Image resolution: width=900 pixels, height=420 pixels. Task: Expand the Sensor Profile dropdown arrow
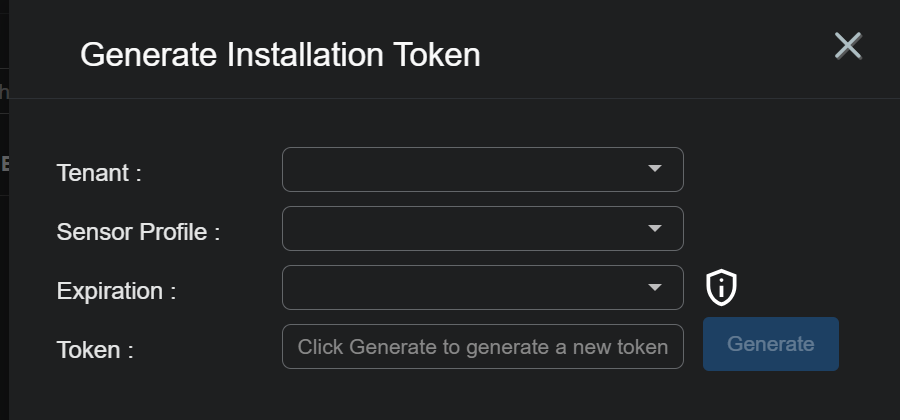click(655, 228)
